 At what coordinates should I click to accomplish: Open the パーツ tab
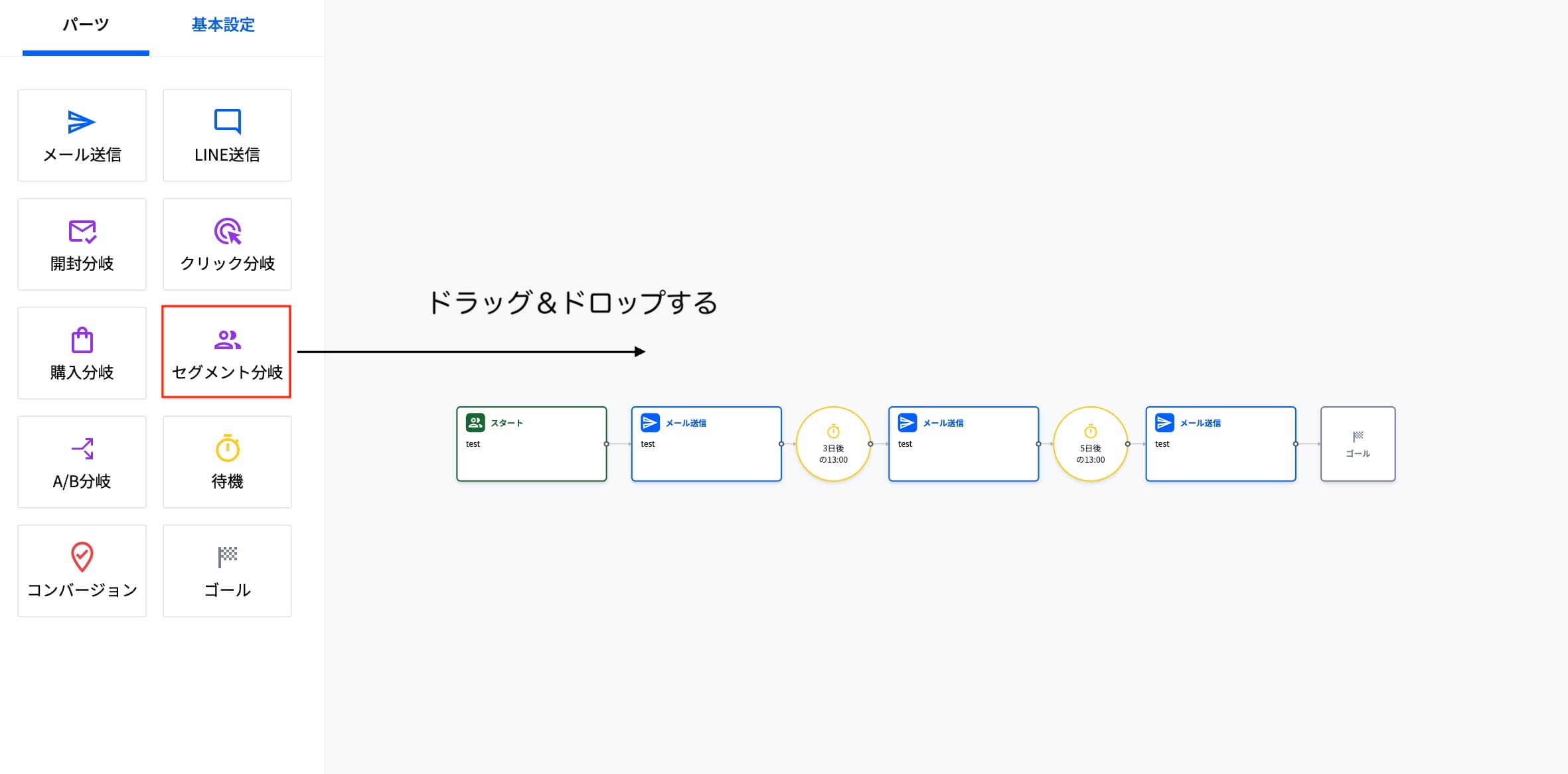[86, 25]
